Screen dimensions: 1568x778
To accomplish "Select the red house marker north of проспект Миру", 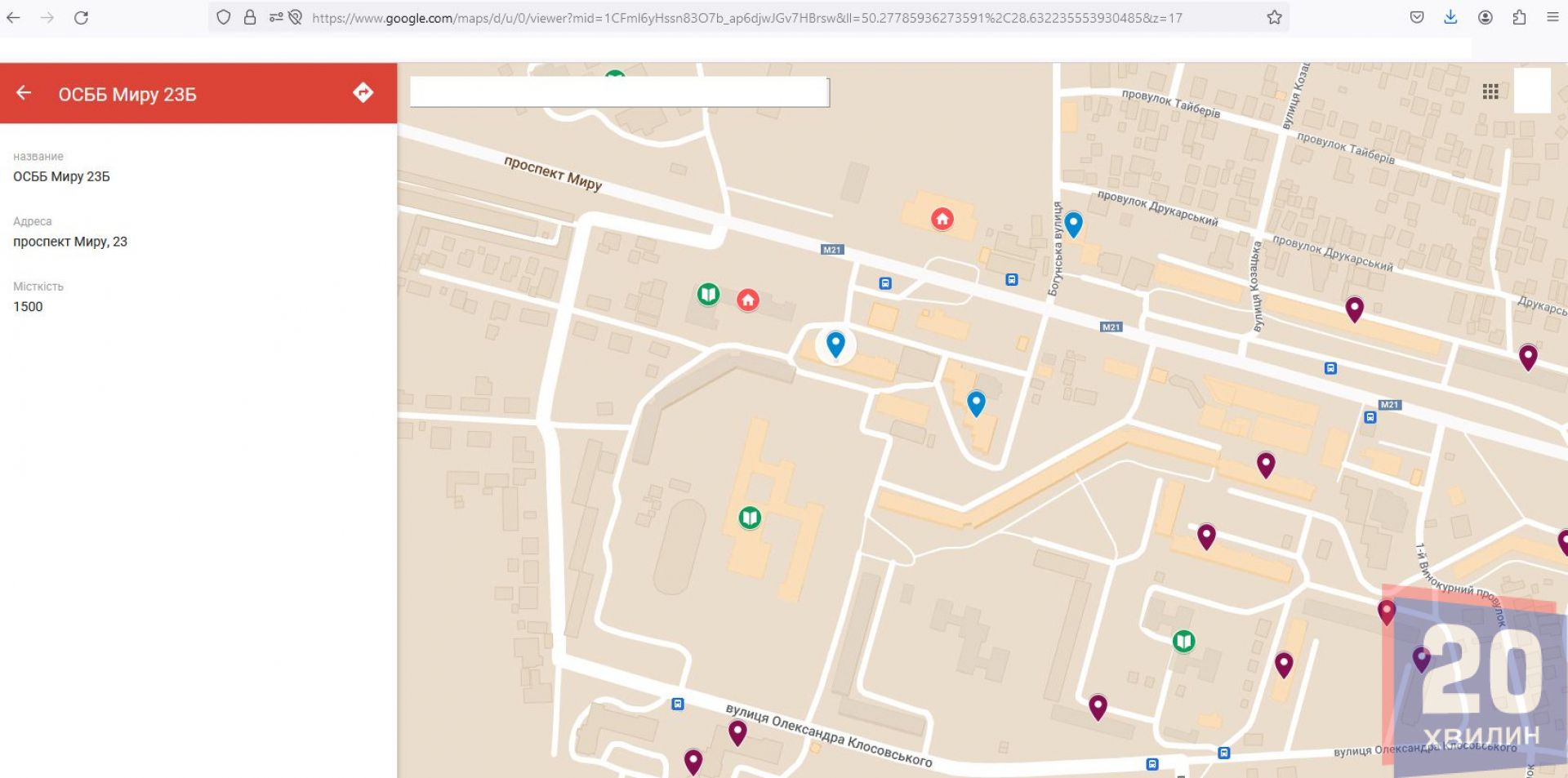I will tap(942, 219).
